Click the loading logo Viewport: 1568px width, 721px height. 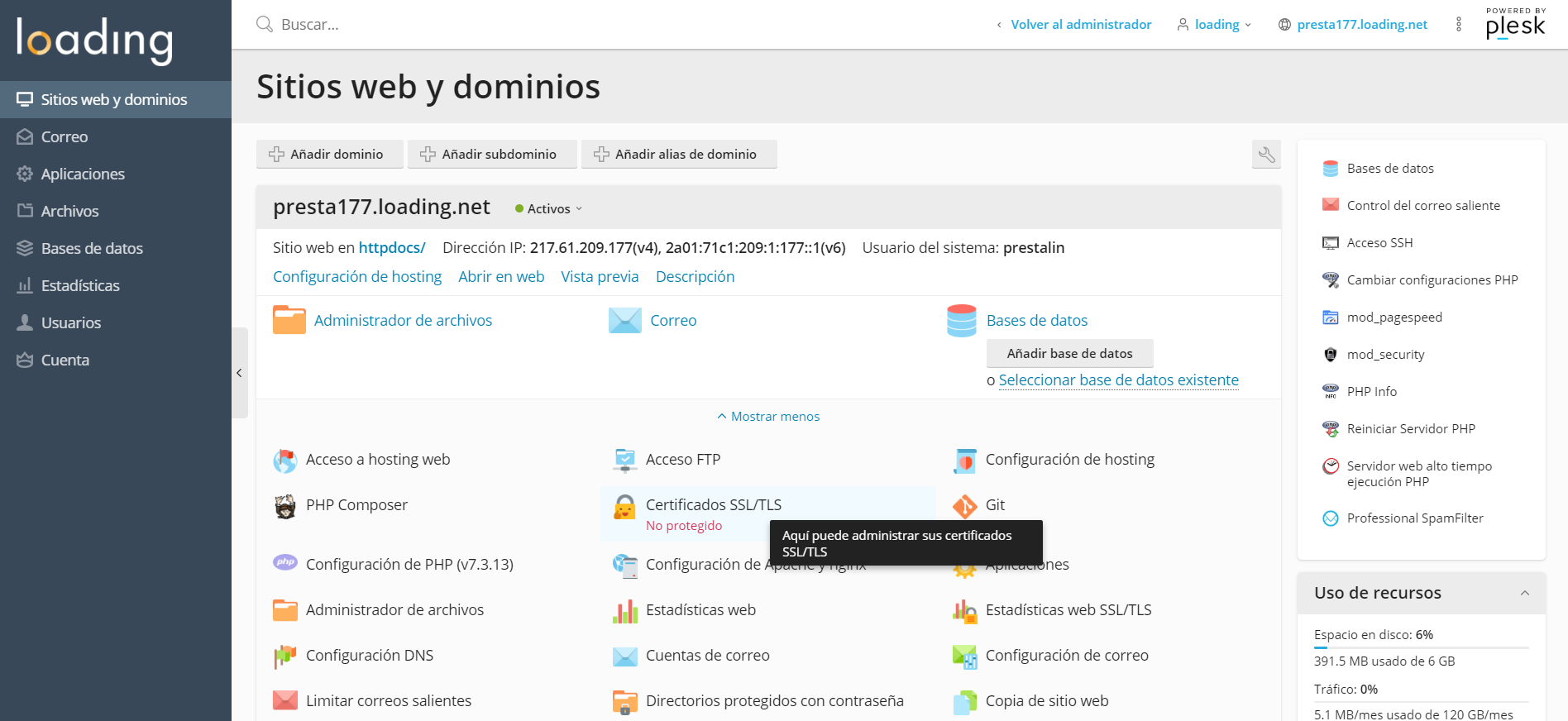click(94, 40)
